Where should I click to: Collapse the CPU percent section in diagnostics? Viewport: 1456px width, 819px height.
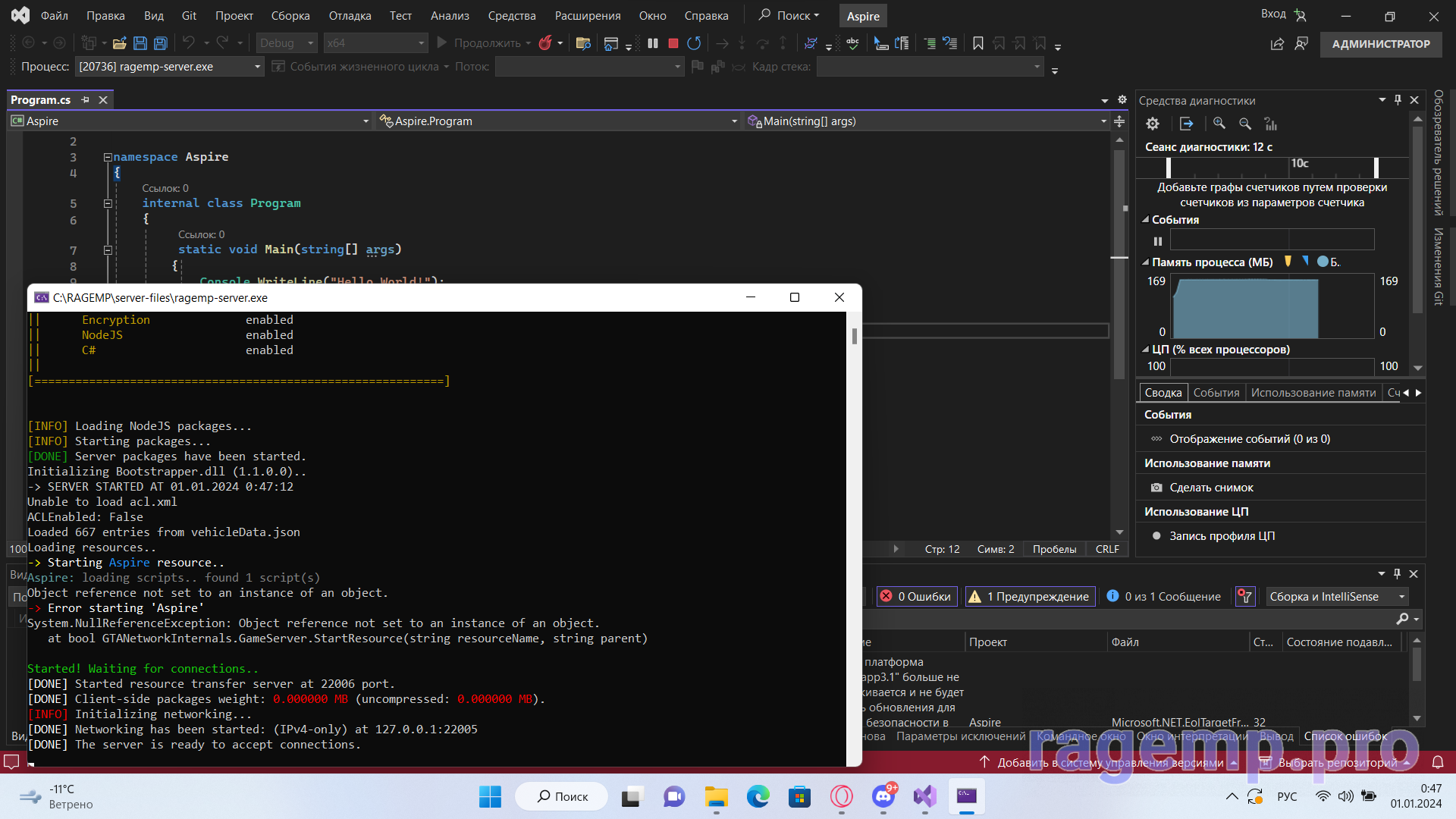pos(1146,350)
